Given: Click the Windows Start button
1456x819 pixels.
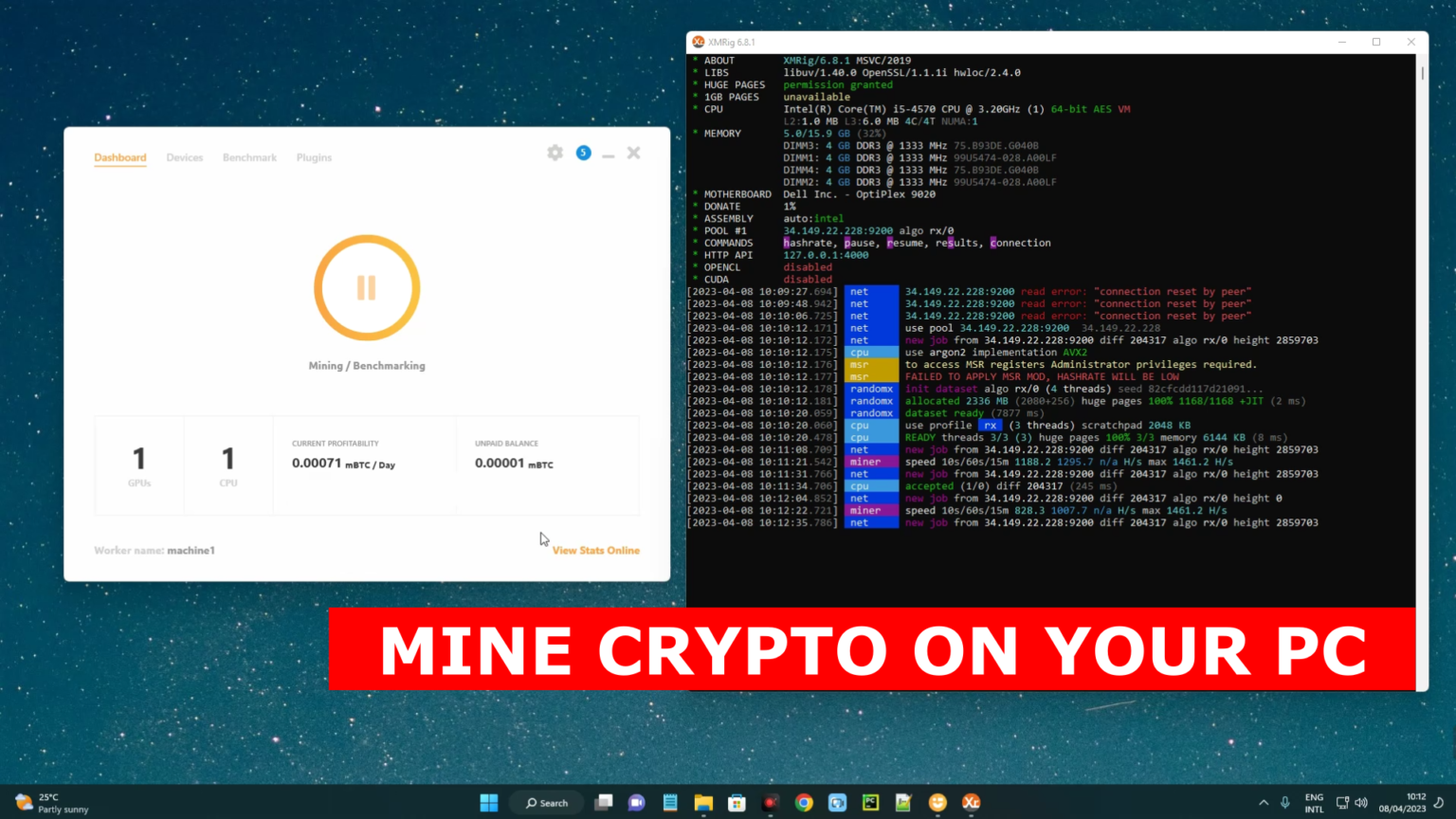Looking at the screenshot, I should (x=488, y=802).
